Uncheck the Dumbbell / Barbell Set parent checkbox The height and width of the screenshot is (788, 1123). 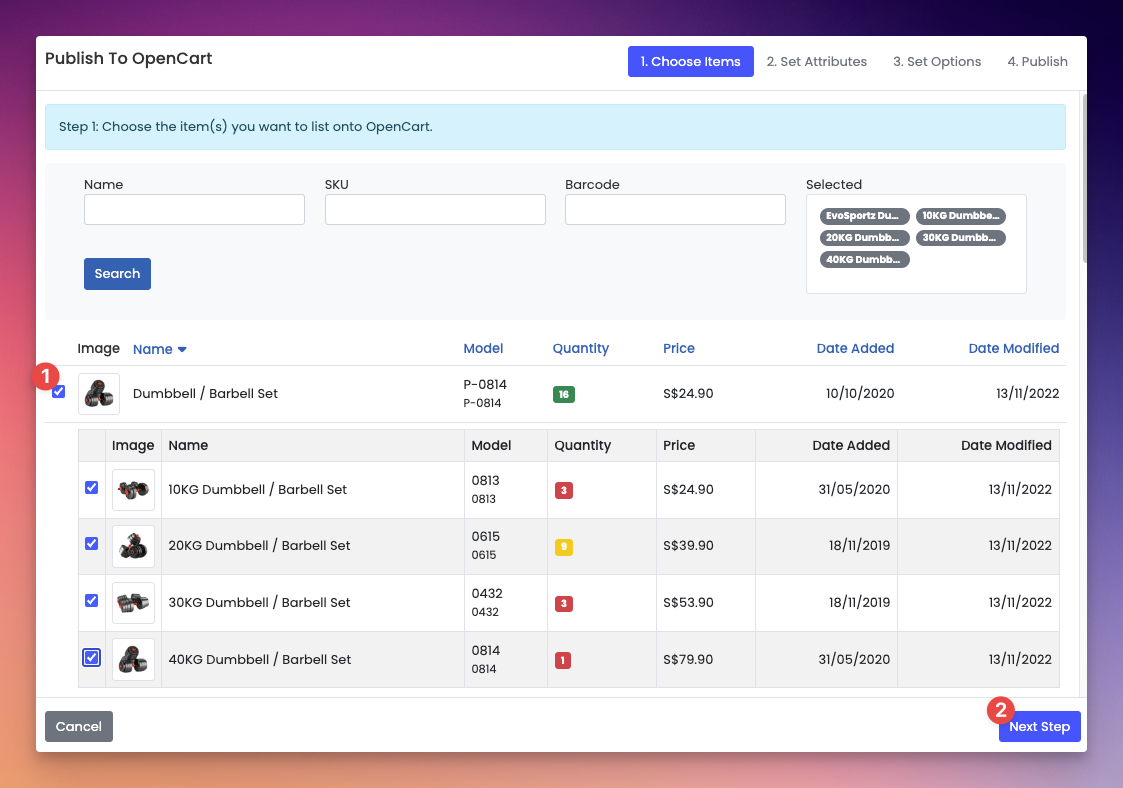59,392
